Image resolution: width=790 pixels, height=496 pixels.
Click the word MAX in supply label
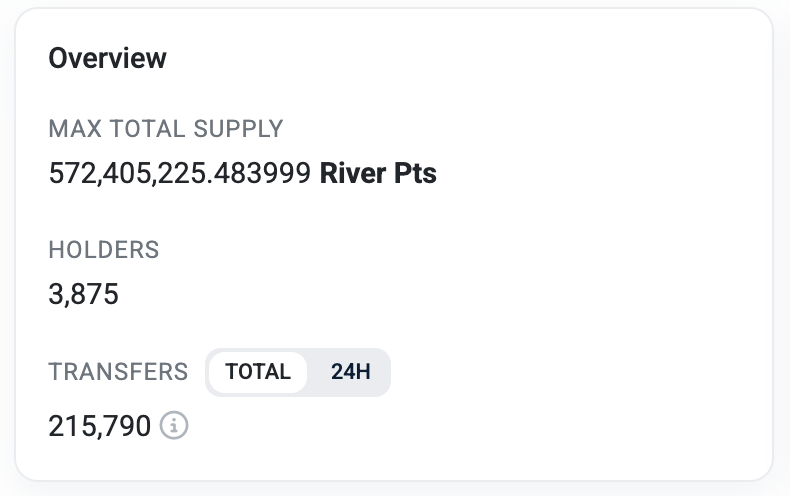[71, 128]
